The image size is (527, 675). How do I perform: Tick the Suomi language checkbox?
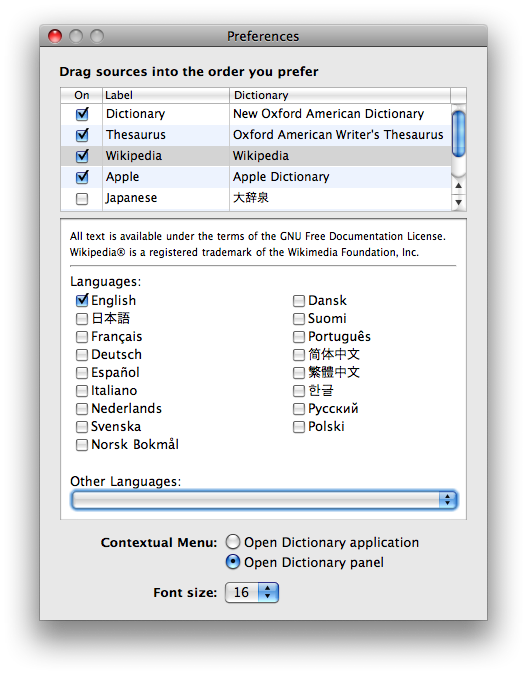(x=299, y=319)
